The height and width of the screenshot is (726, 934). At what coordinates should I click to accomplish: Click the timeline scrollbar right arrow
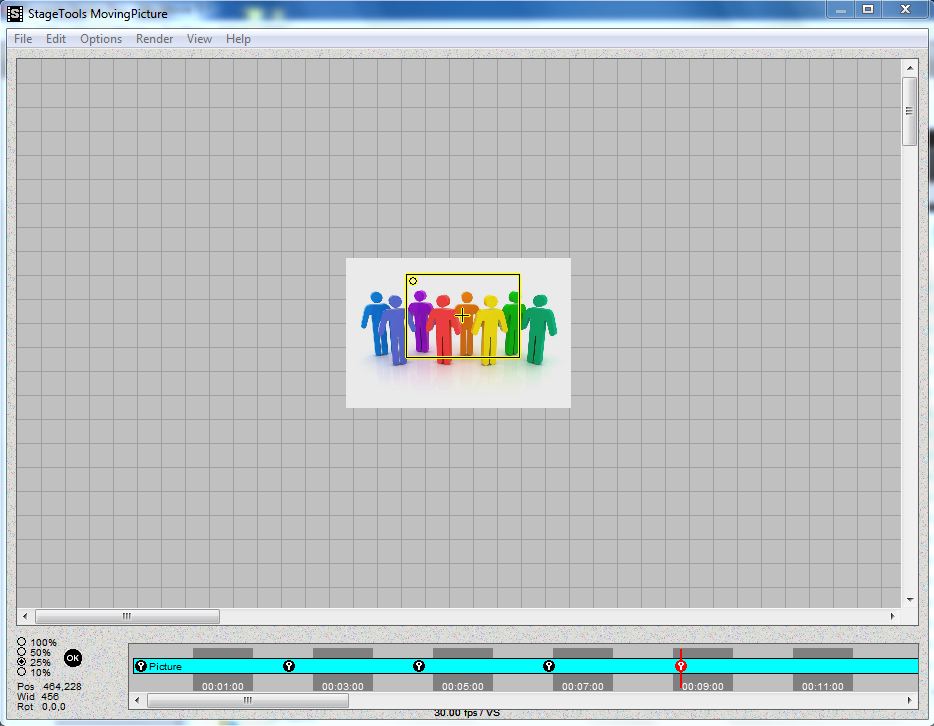click(910, 700)
